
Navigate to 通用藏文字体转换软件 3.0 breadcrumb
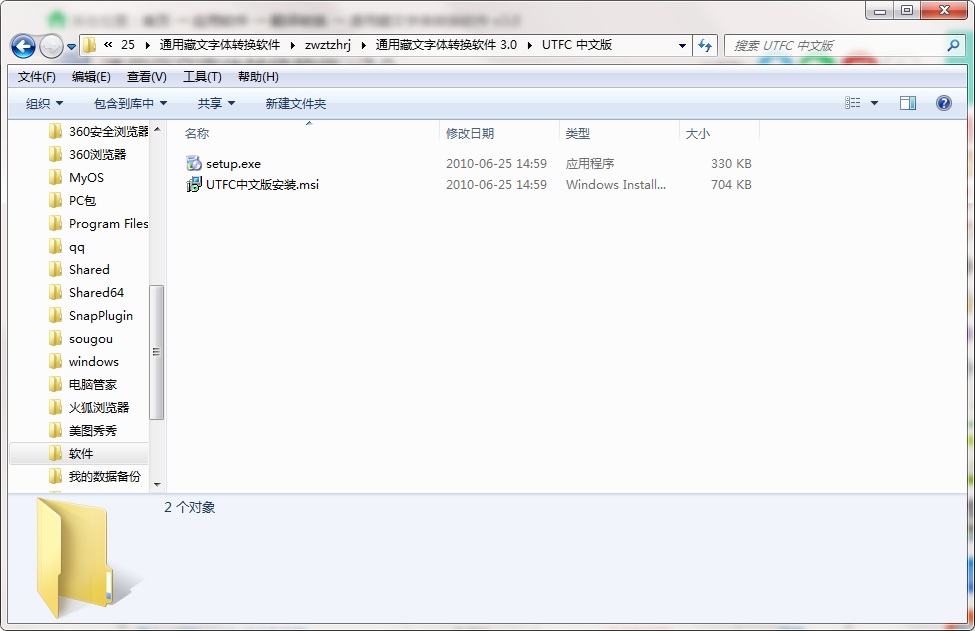click(x=446, y=45)
